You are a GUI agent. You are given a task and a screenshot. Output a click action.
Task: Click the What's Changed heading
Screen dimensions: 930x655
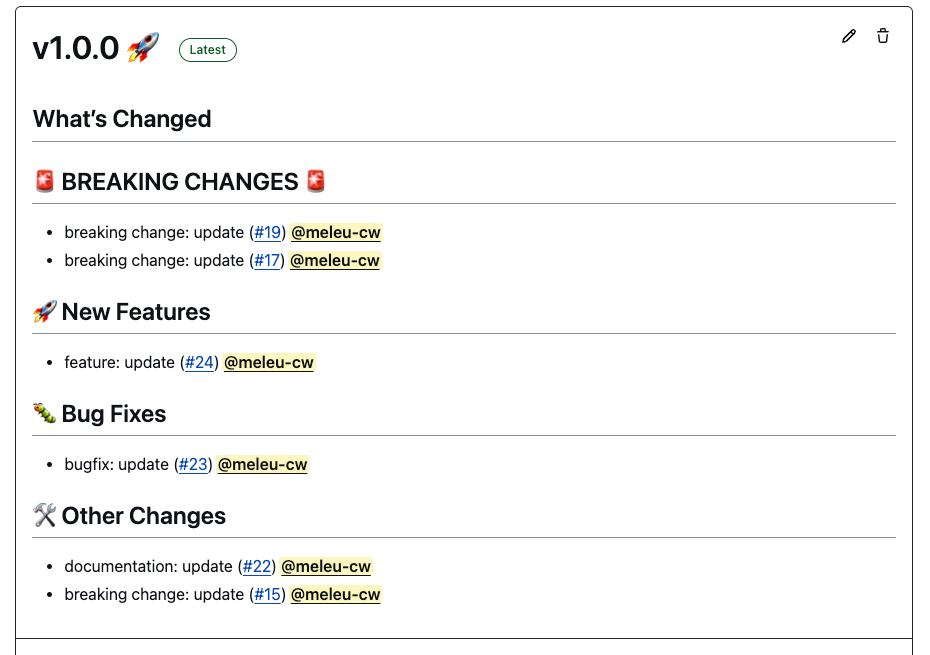122,119
